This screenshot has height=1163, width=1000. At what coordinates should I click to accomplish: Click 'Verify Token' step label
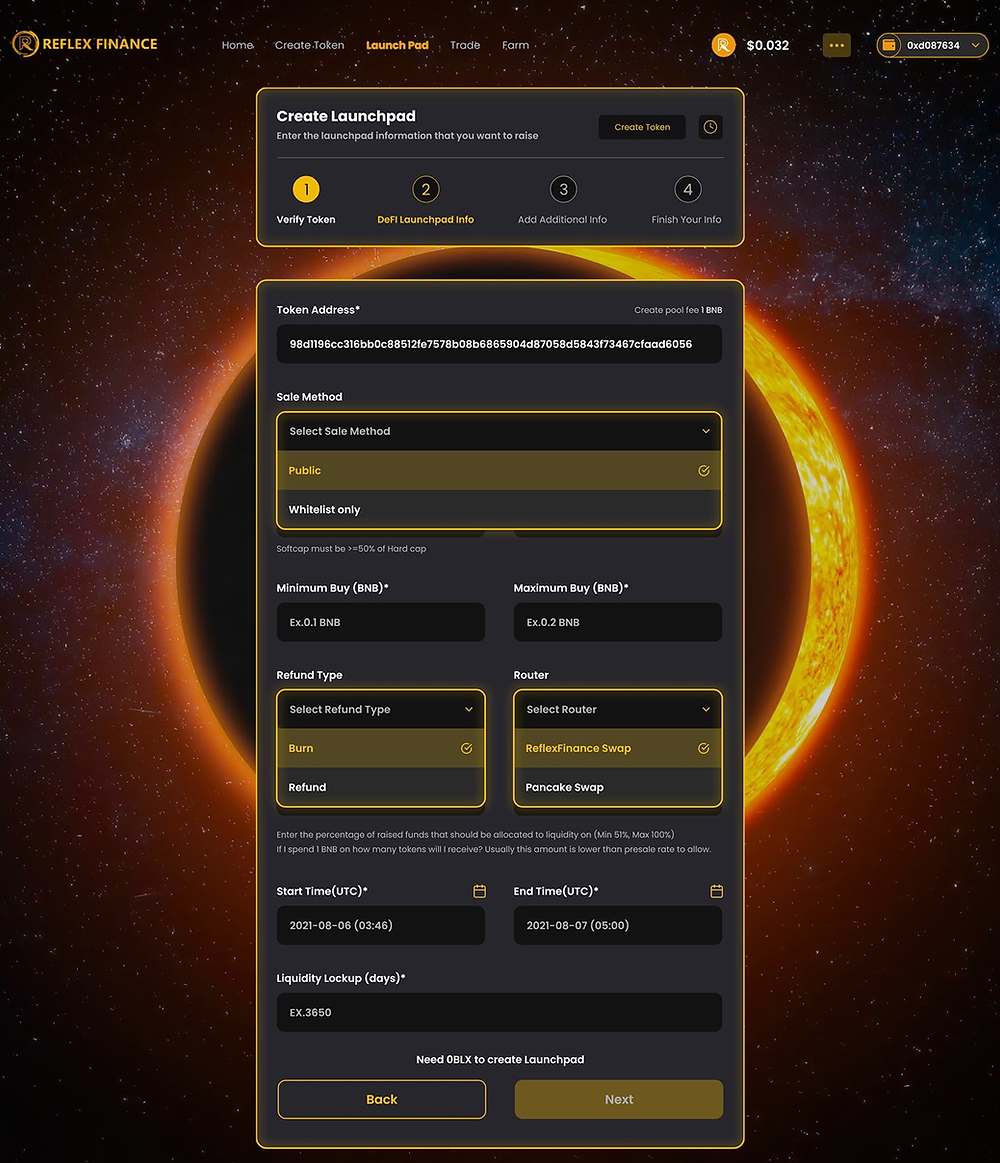(306, 220)
